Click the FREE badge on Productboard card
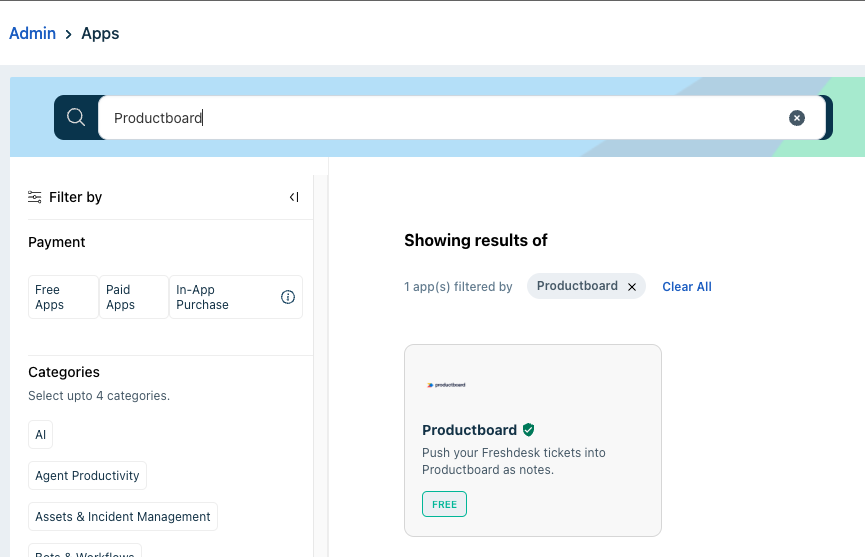Screen dimensions: 865x557 click(x=445, y=504)
